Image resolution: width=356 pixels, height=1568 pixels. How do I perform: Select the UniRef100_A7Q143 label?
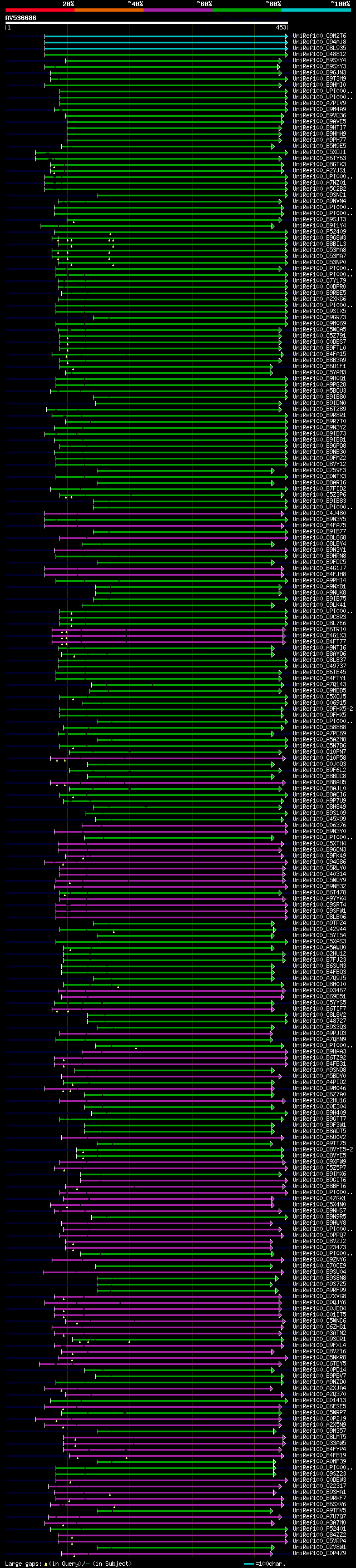click(x=319, y=684)
